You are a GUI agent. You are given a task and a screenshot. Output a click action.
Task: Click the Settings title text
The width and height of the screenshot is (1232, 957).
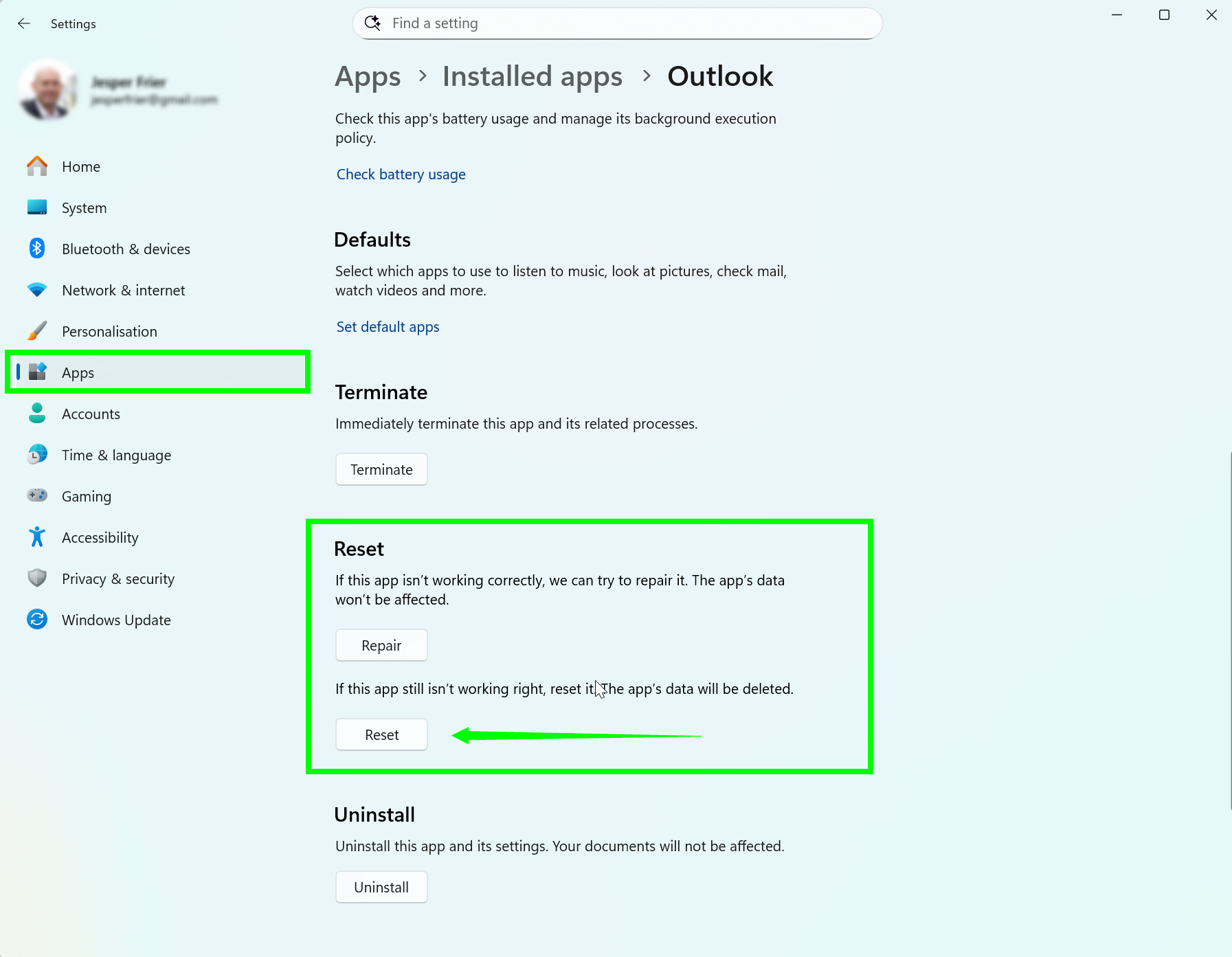74,24
